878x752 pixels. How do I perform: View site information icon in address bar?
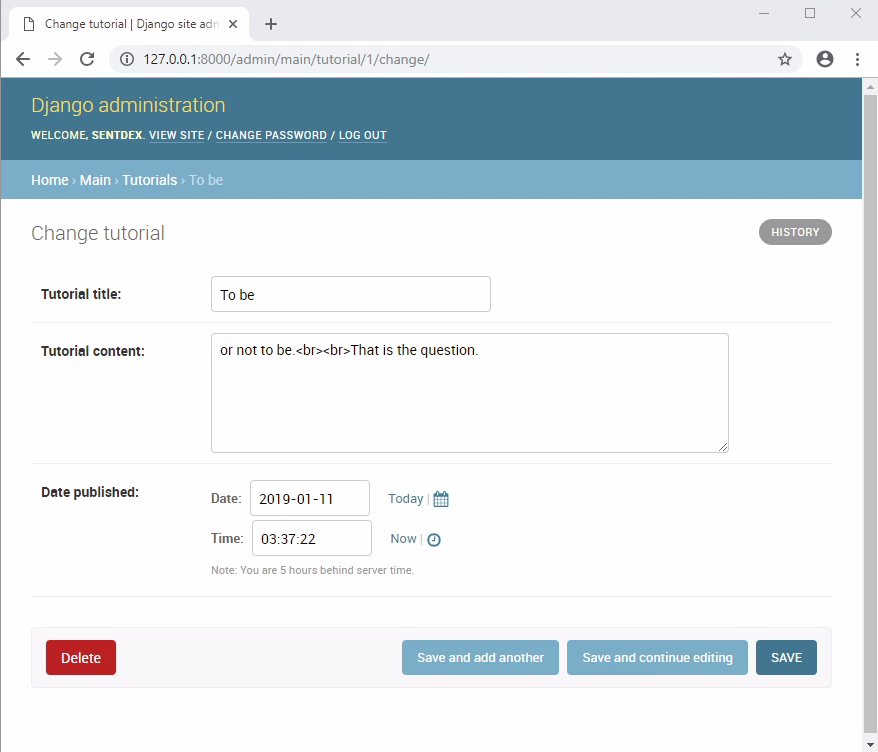[127, 59]
